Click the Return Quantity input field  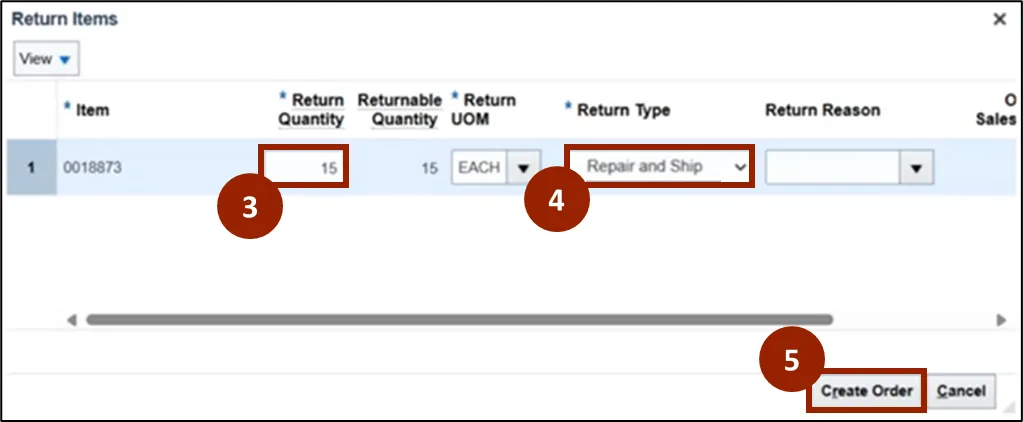point(304,168)
